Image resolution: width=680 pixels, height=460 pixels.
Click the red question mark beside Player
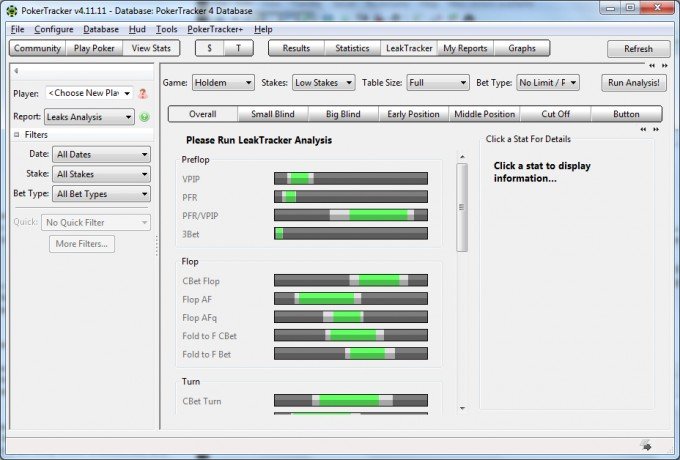click(143, 93)
